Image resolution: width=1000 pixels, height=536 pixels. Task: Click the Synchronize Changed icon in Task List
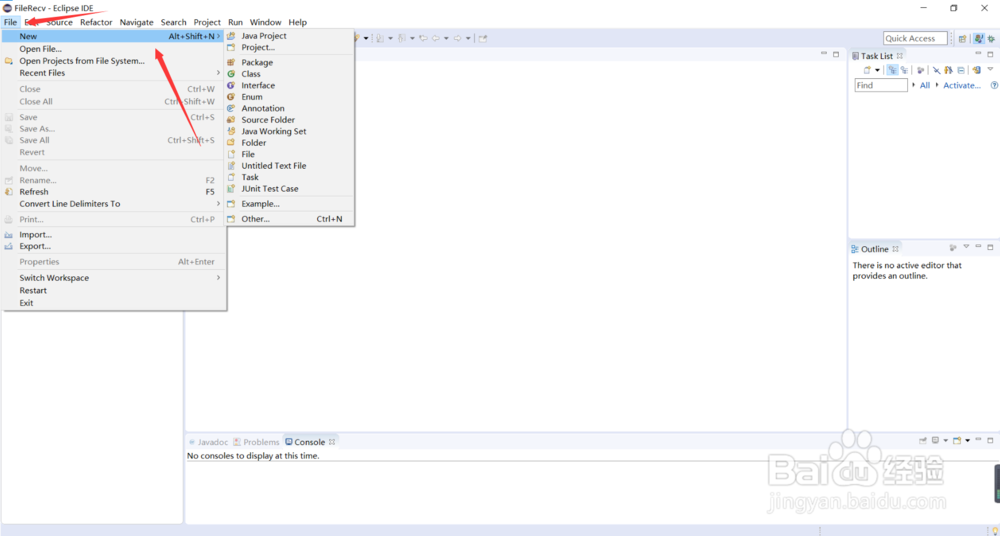coord(976,70)
